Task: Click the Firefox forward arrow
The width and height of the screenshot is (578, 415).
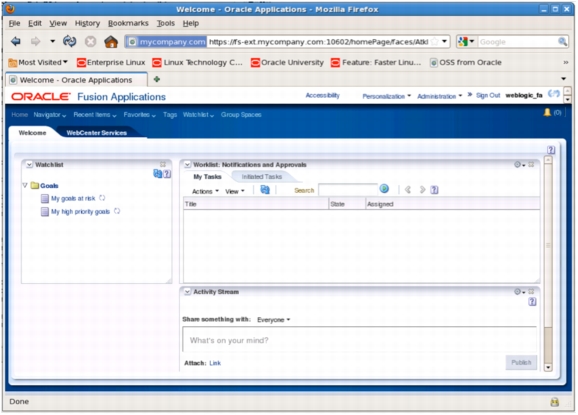Action: point(35,42)
